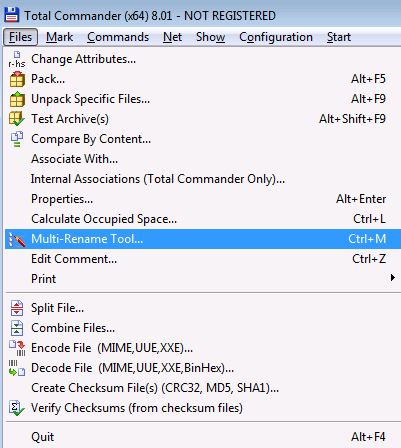The image size is (401, 448).
Task: Click the Combine Files icon
Action: click(x=17, y=328)
